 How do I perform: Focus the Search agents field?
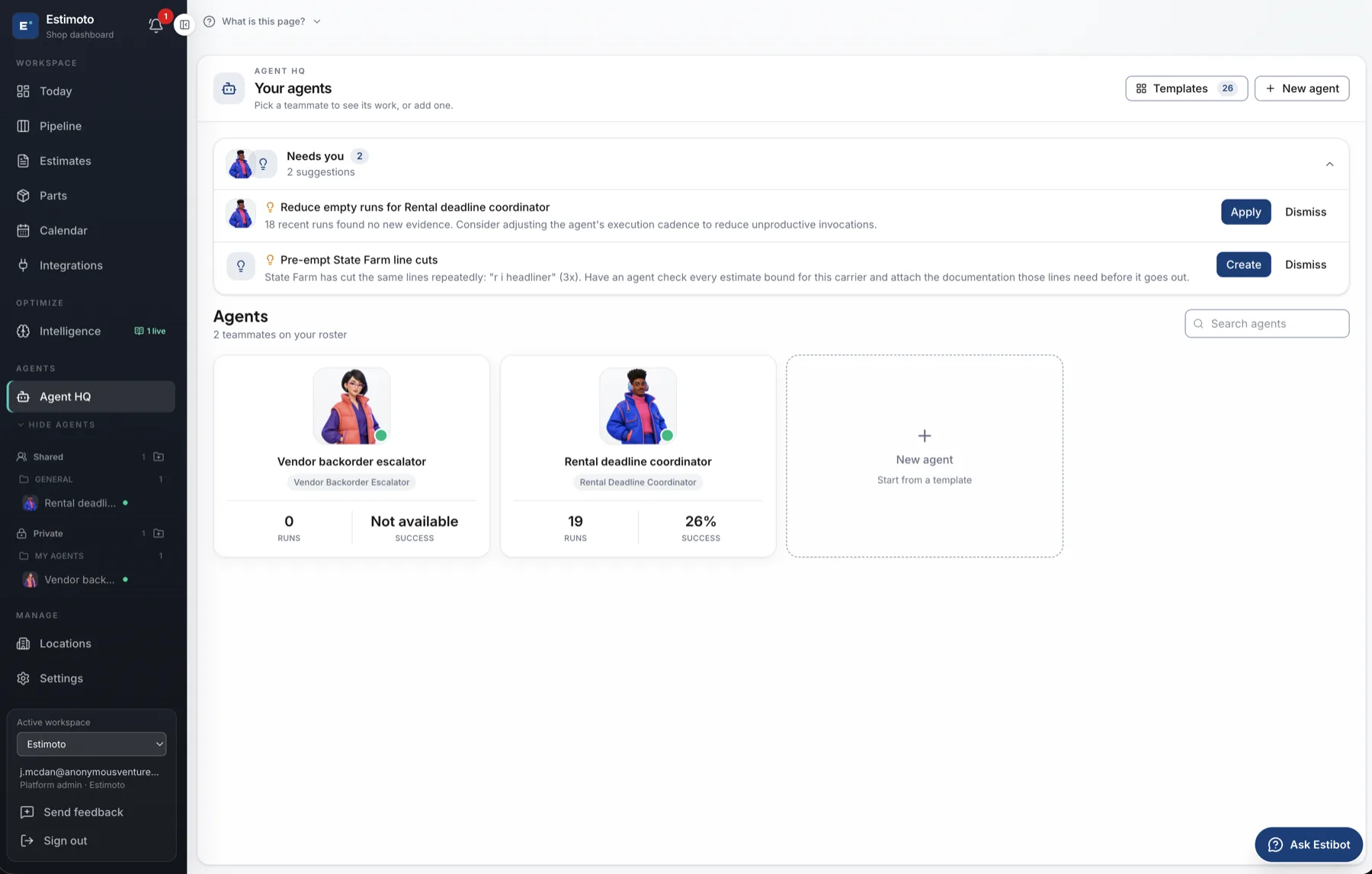pos(1267,324)
